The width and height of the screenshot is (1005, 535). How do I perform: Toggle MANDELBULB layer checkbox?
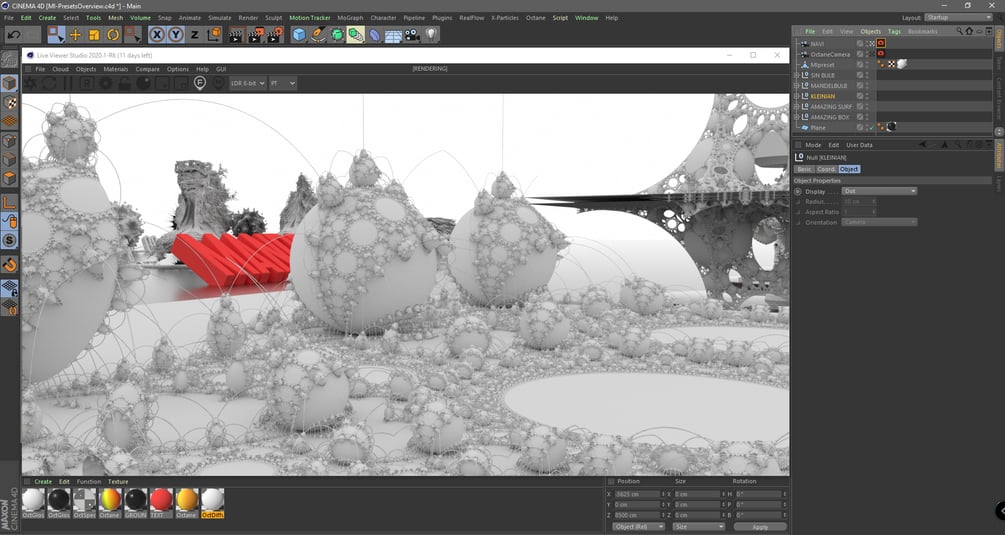[x=860, y=86]
